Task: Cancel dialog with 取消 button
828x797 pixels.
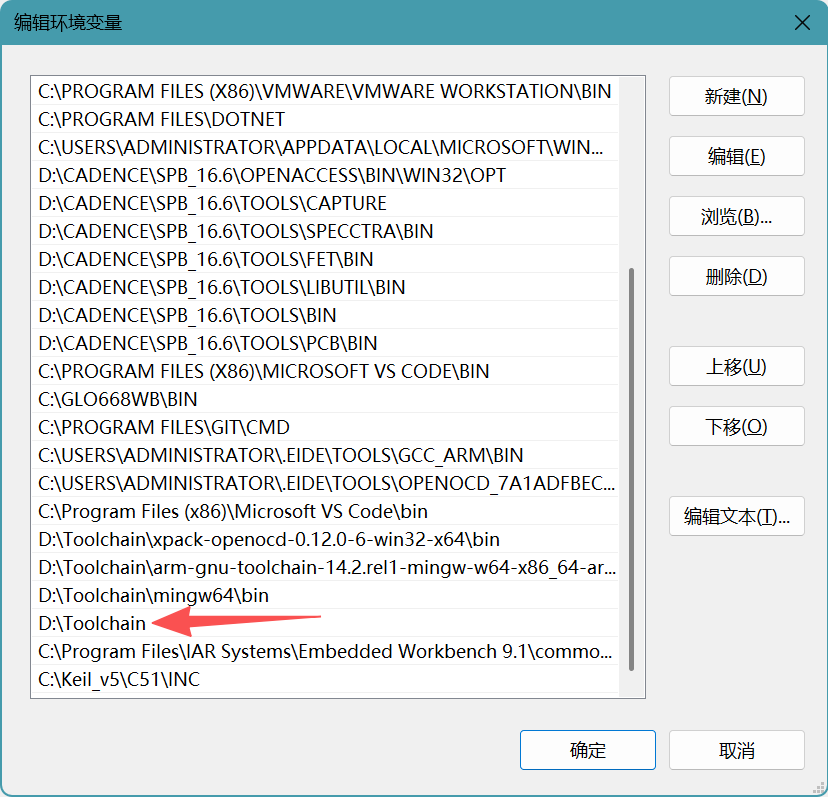Action: 737,750
